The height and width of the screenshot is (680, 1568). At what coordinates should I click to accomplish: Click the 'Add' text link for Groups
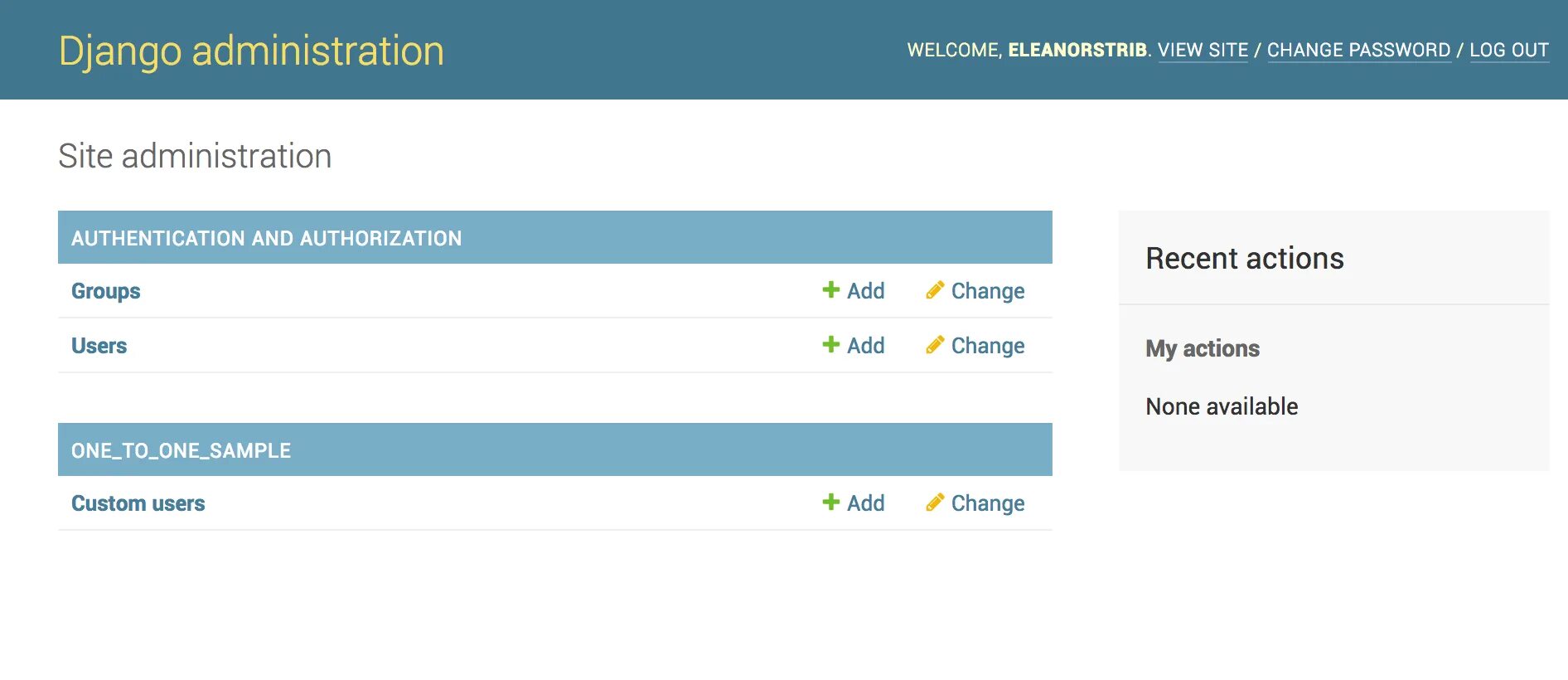click(x=865, y=291)
